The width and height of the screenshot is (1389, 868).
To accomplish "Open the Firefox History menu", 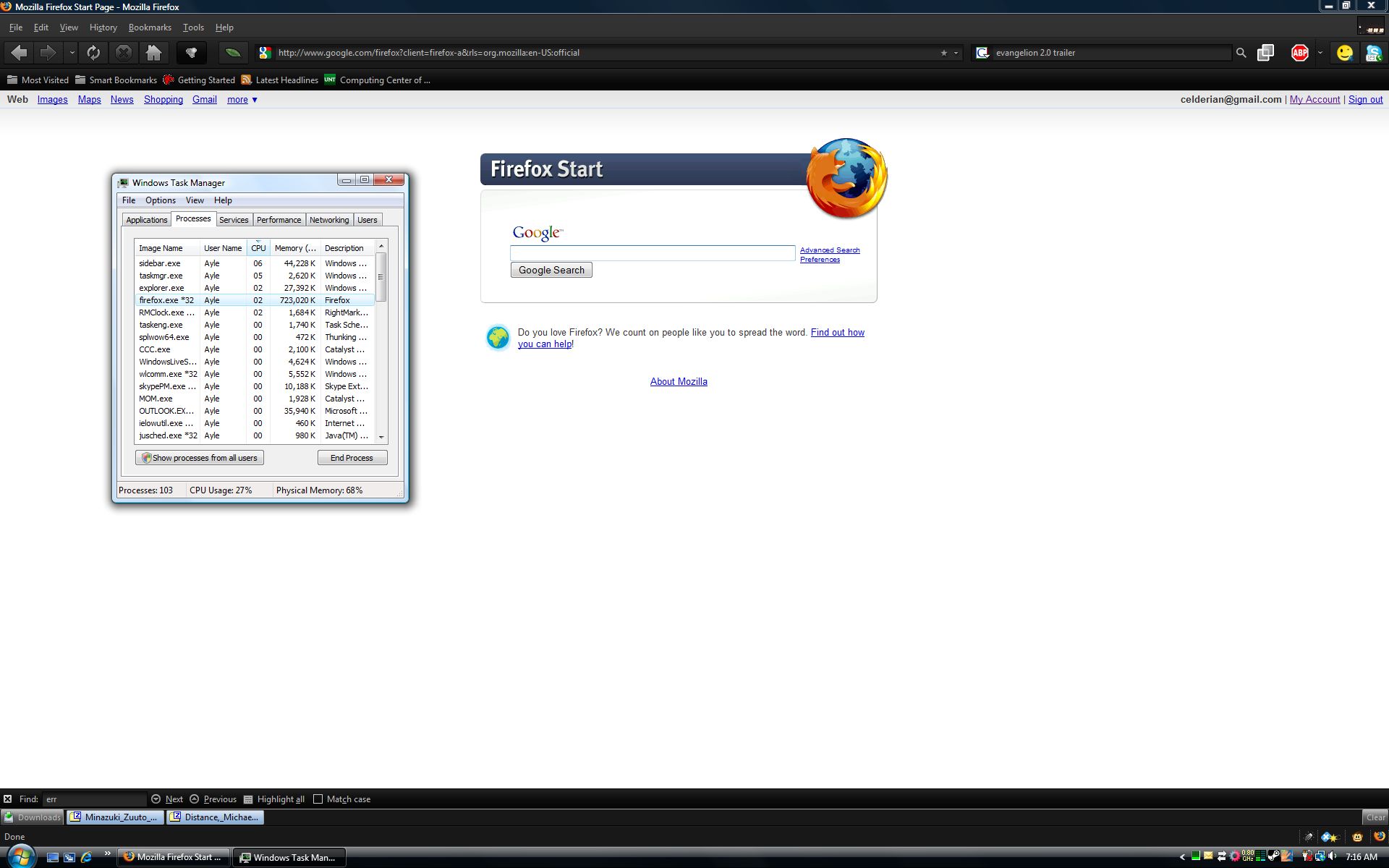I will click(x=103, y=27).
